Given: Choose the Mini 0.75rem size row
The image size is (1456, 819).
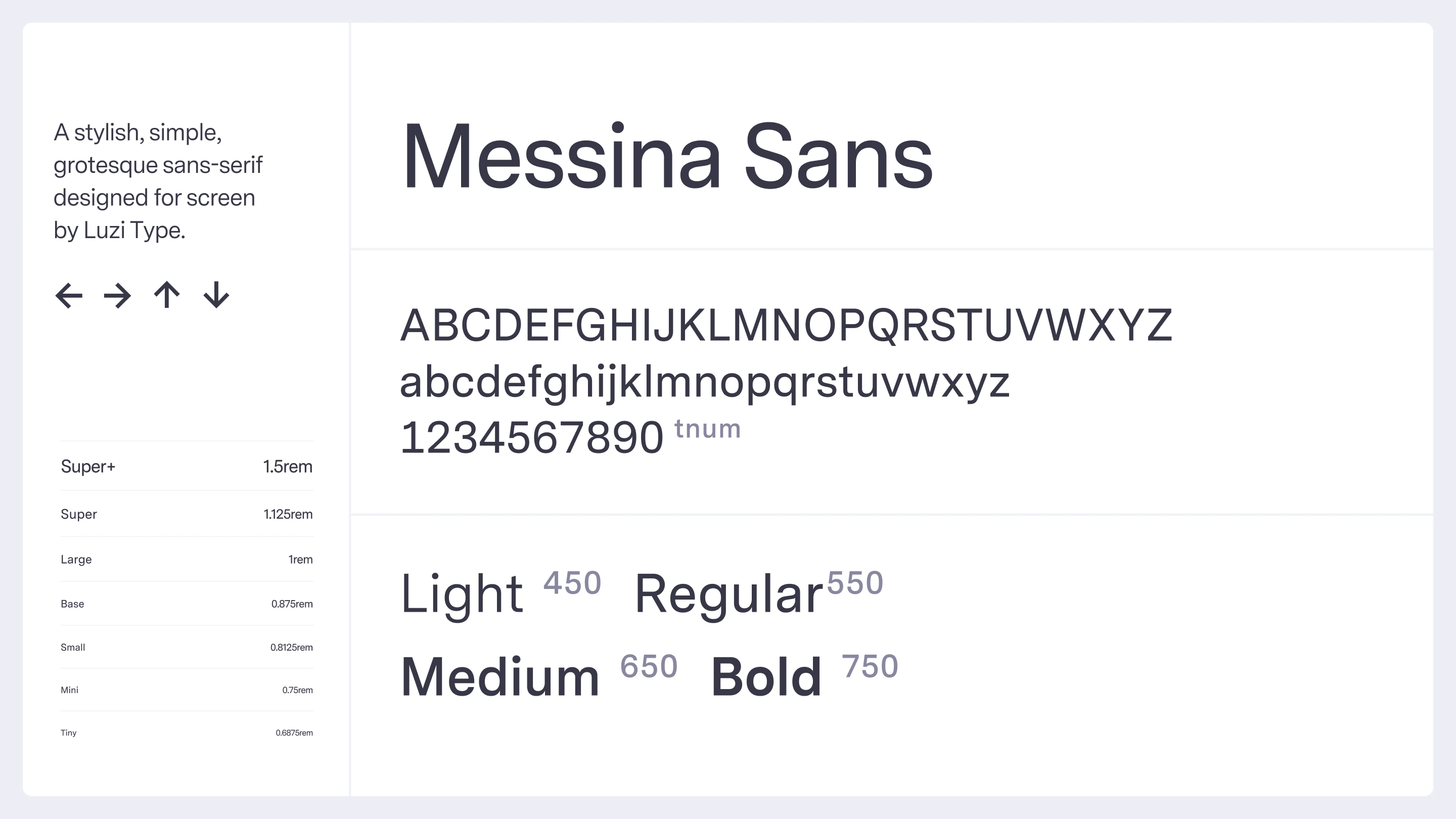Looking at the screenshot, I should click(x=187, y=690).
